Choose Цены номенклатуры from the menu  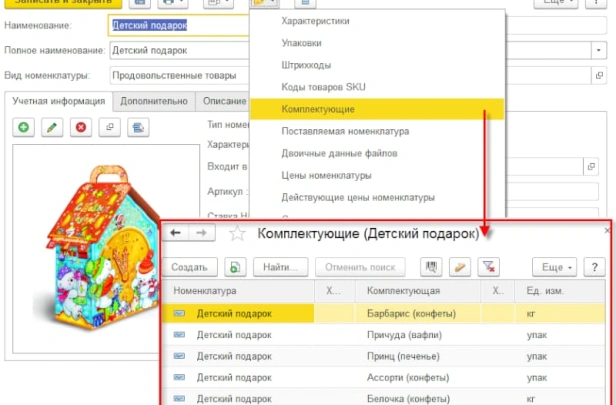pyautogui.click(x=326, y=175)
